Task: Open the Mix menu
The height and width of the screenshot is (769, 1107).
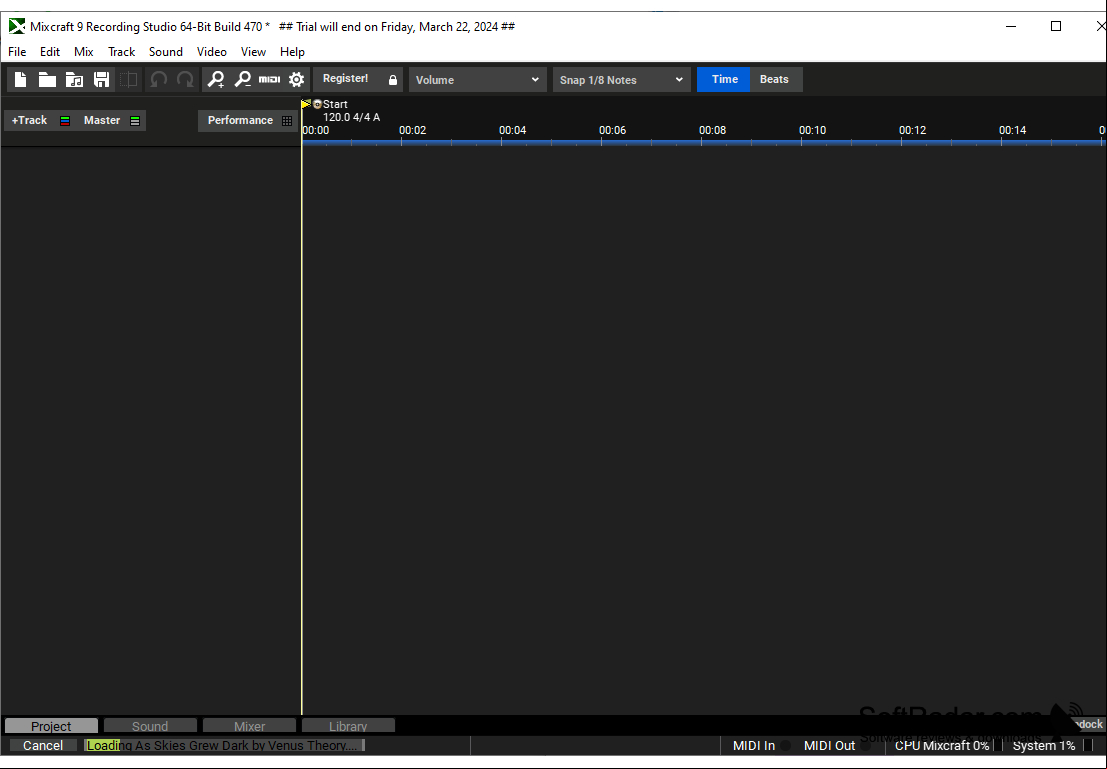Action: 84,52
